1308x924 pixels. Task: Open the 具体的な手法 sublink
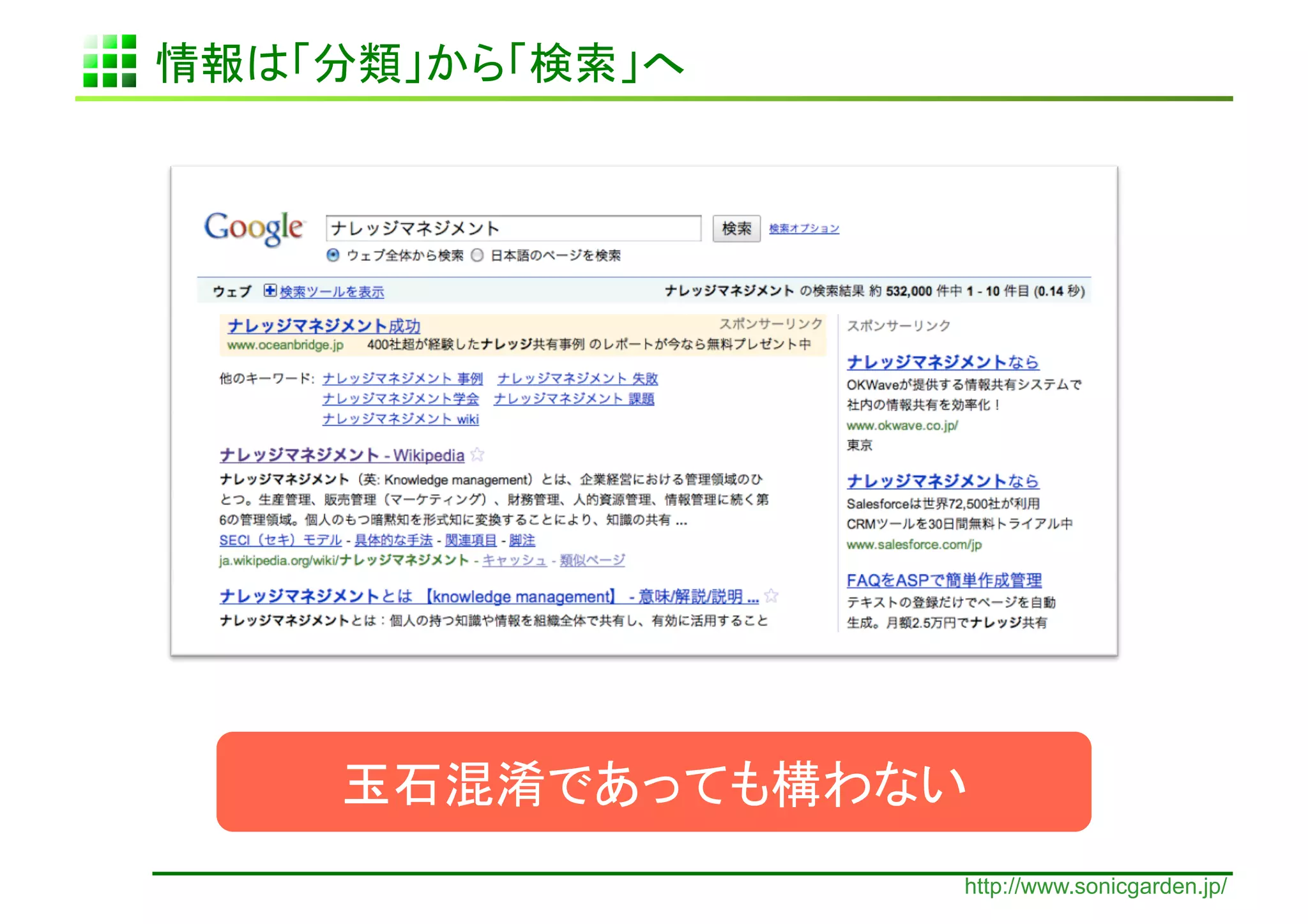click(x=393, y=540)
